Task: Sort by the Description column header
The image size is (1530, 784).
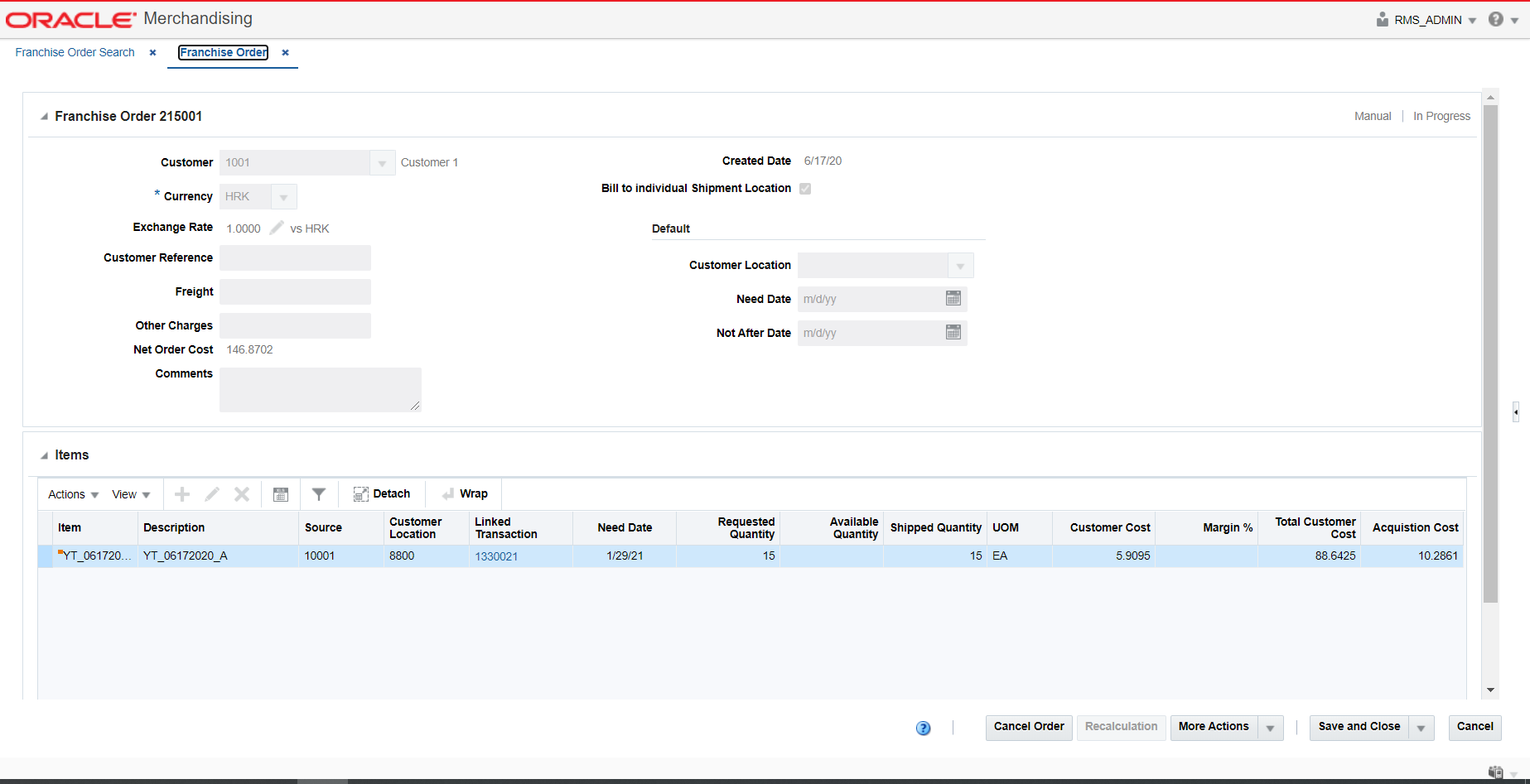Action: (x=218, y=527)
